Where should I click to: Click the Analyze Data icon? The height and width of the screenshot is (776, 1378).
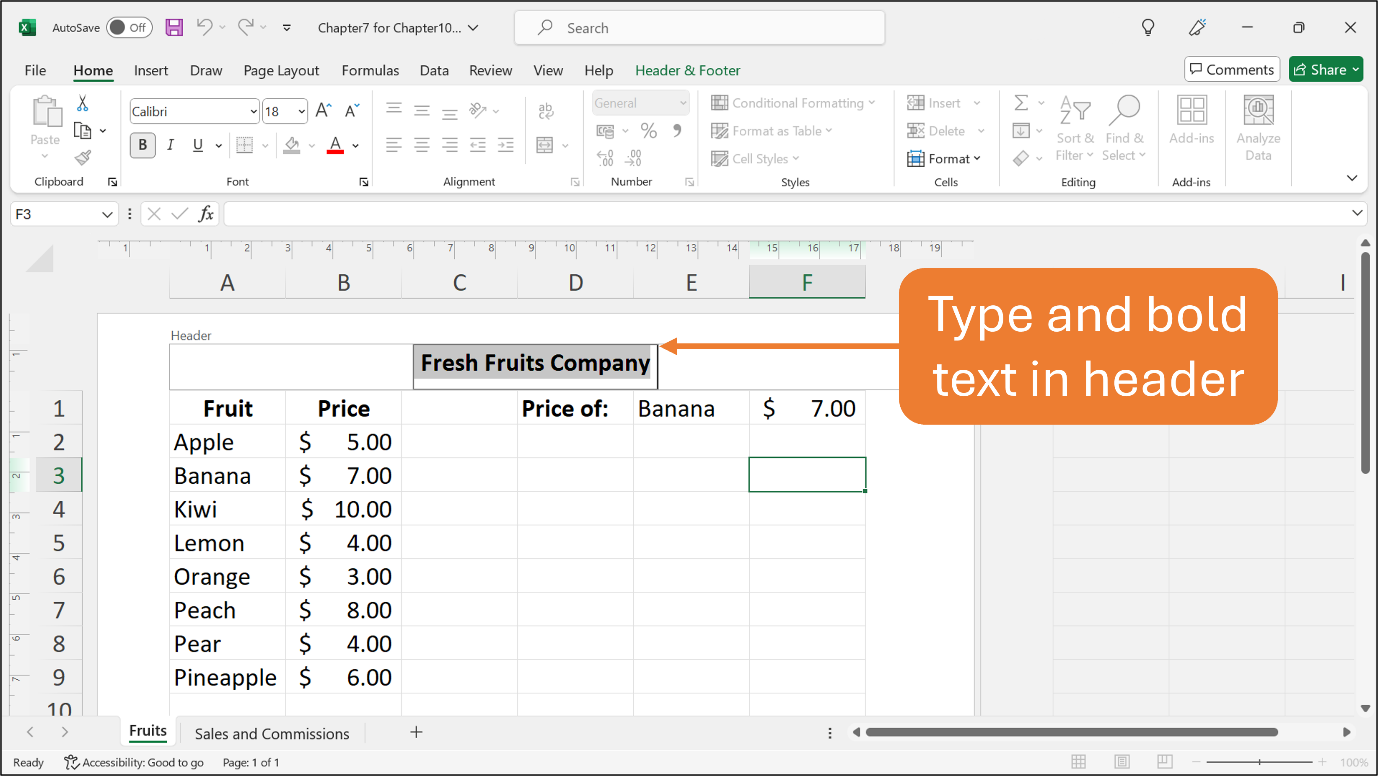(1258, 111)
